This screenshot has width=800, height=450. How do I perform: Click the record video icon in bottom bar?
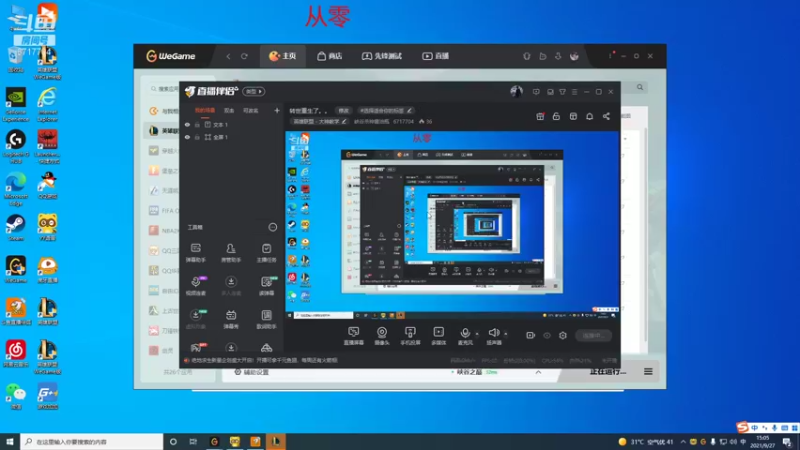click(531, 335)
